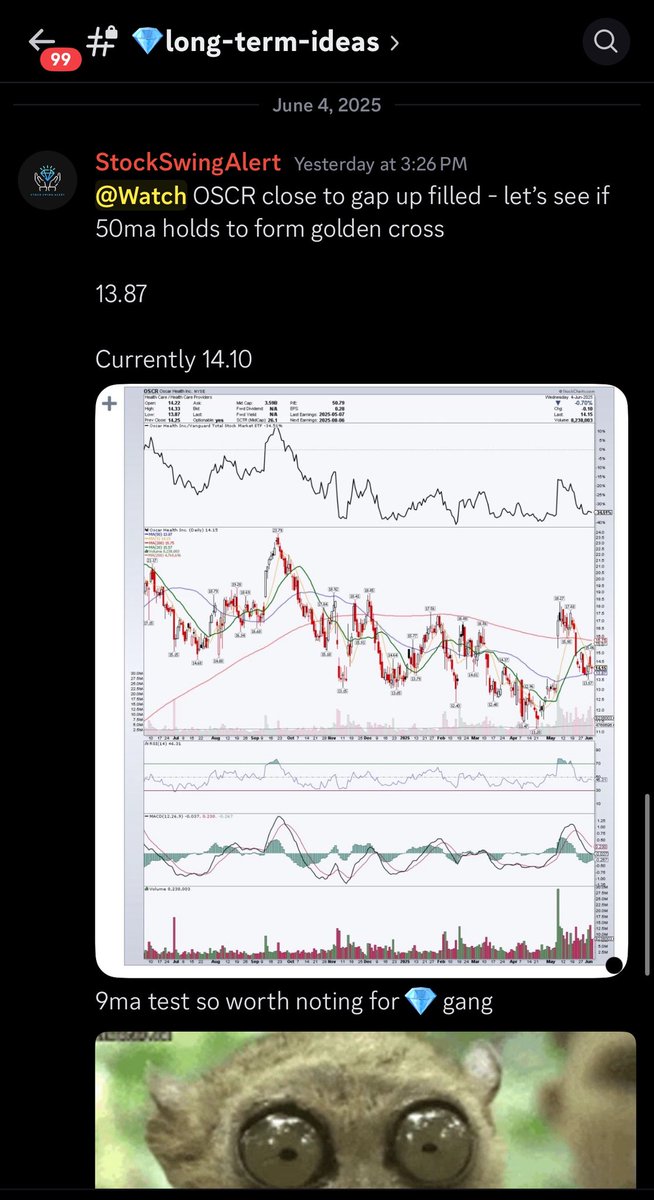
Task: Tap the "Yesterday at 3:26 PM" timestamp
Action: (380, 164)
